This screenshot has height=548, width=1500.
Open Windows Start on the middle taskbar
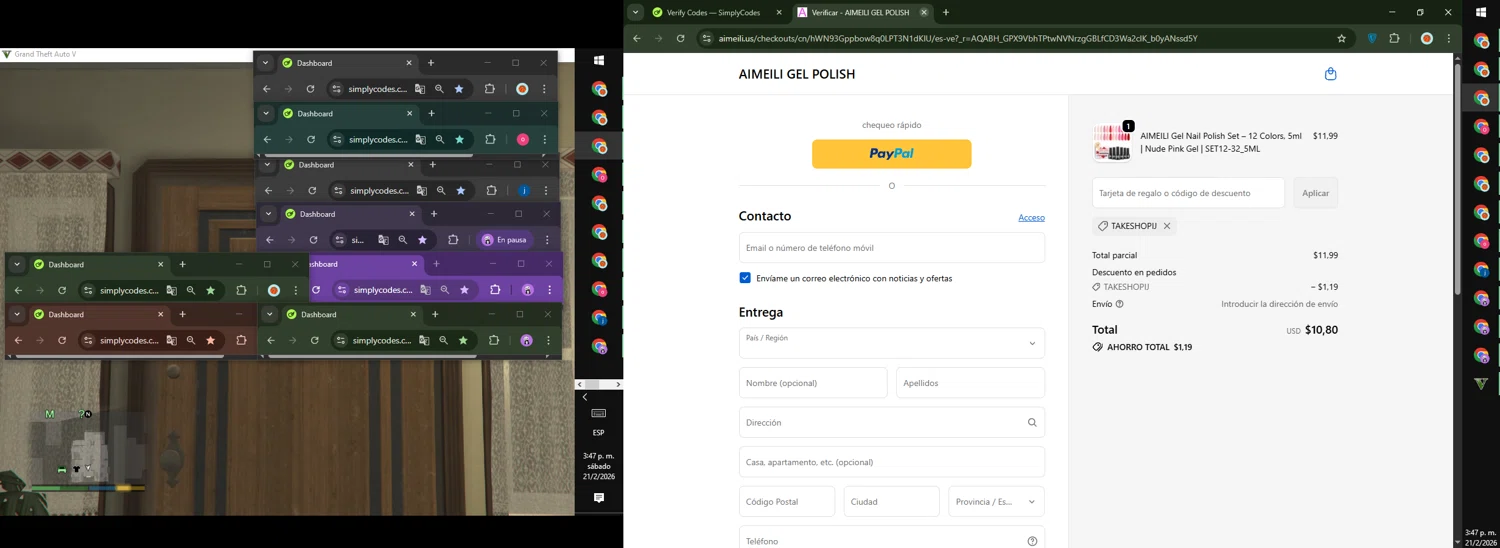pyautogui.click(x=599, y=61)
